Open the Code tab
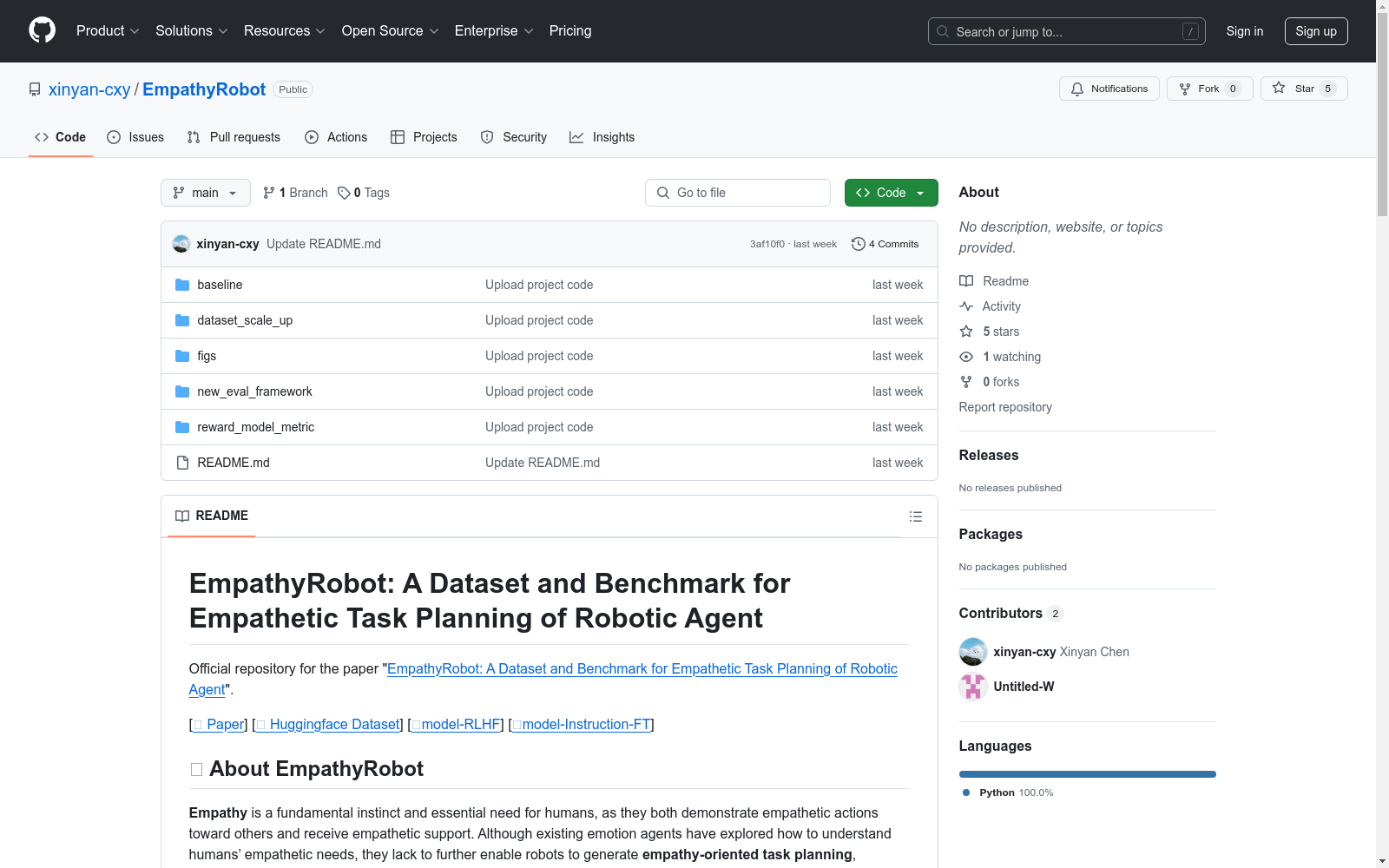 point(61,137)
